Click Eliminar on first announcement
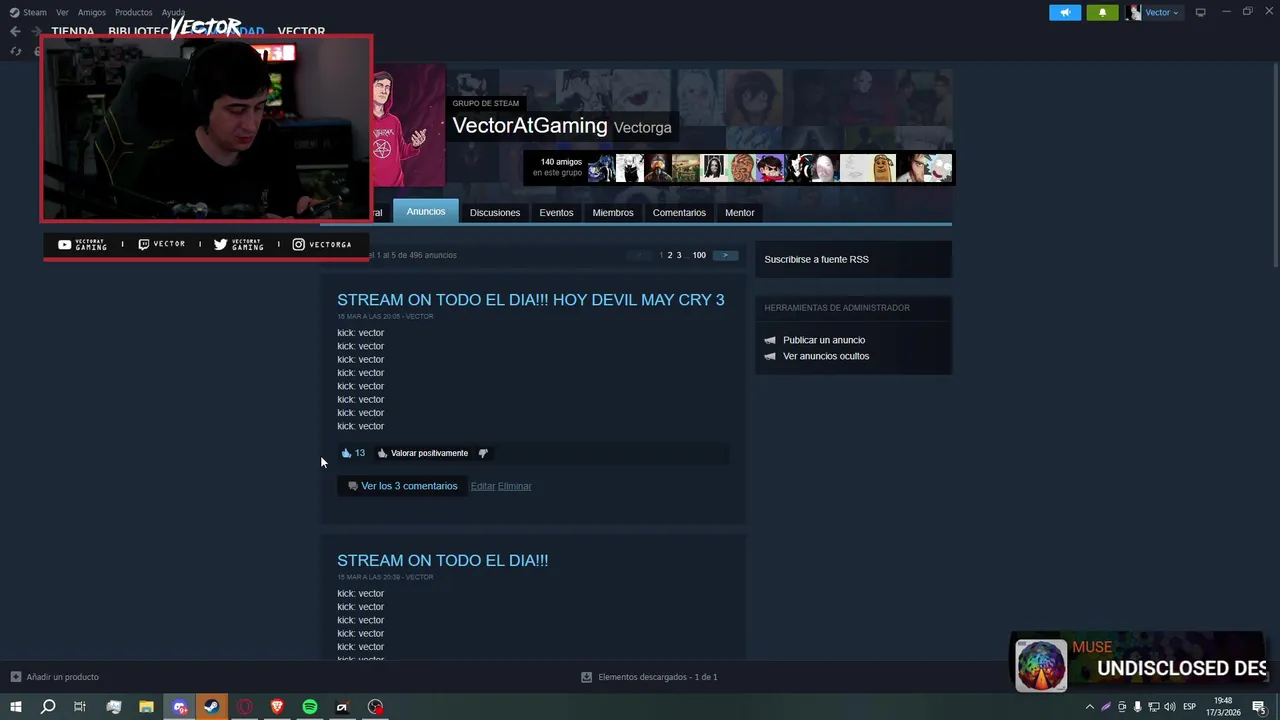 (x=515, y=486)
